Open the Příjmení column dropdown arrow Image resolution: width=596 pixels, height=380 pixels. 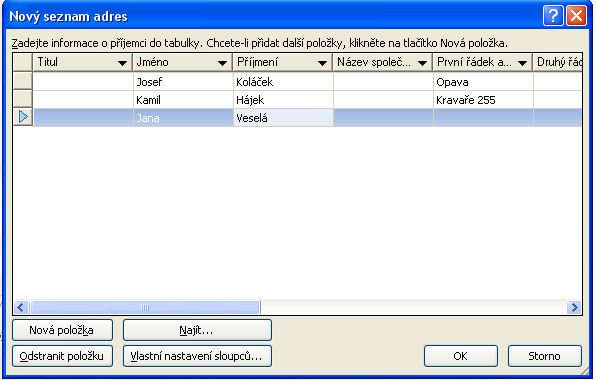322,63
